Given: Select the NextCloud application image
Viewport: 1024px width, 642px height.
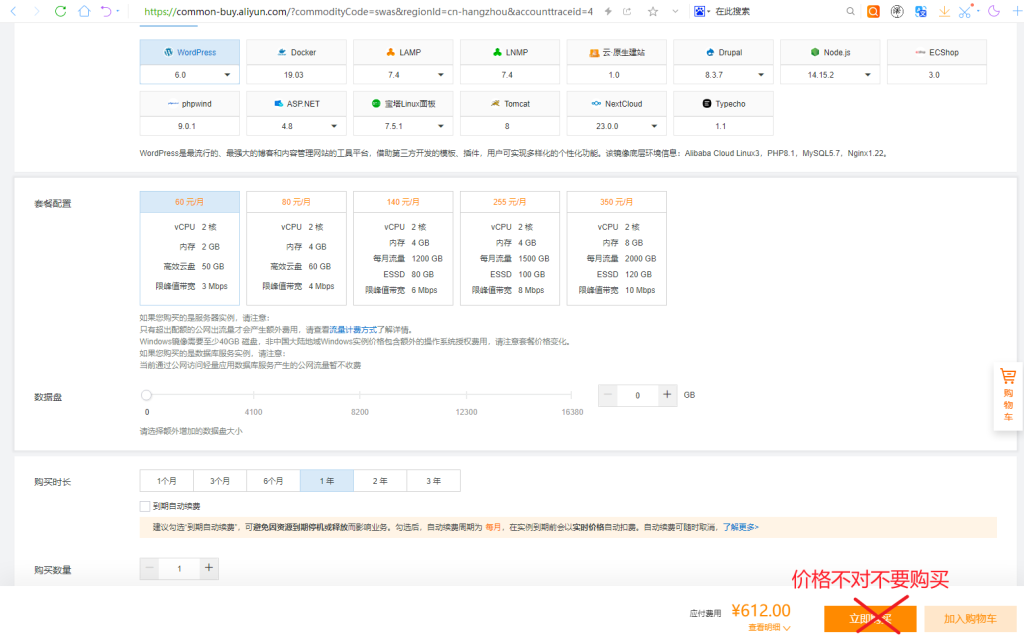Looking at the screenshot, I should (x=616, y=104).
